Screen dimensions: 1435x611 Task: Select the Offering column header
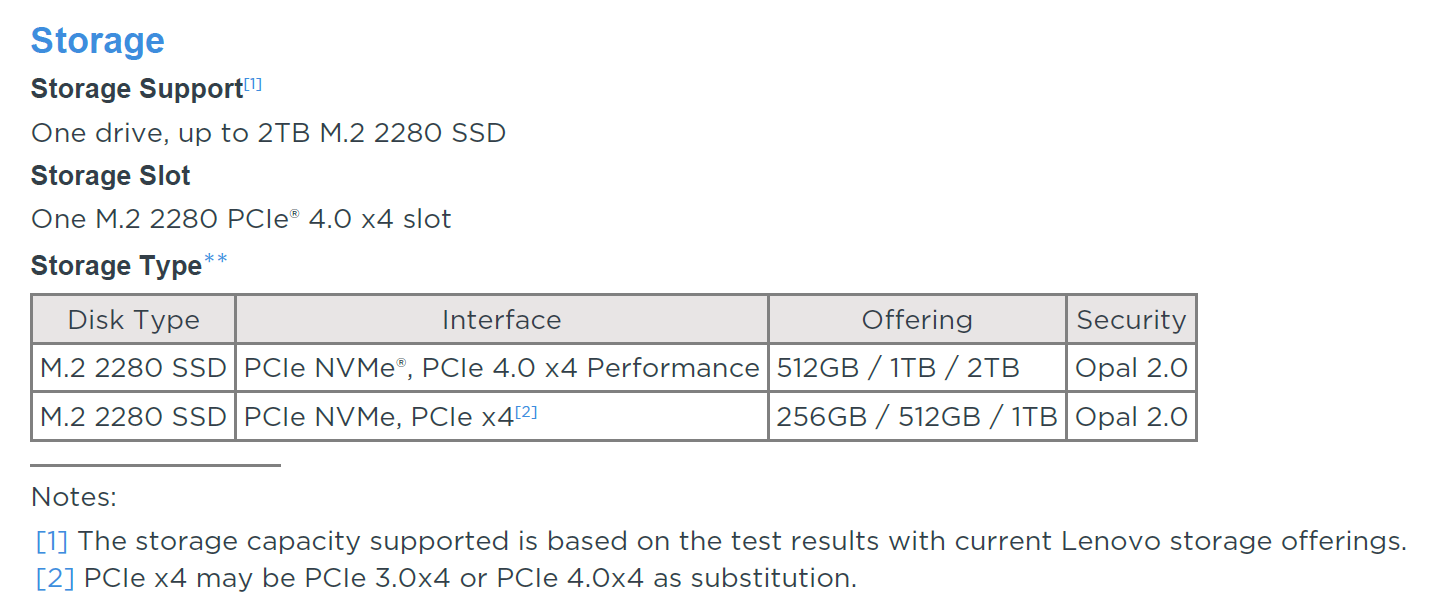pyautogui.click(x=917, y=320)
